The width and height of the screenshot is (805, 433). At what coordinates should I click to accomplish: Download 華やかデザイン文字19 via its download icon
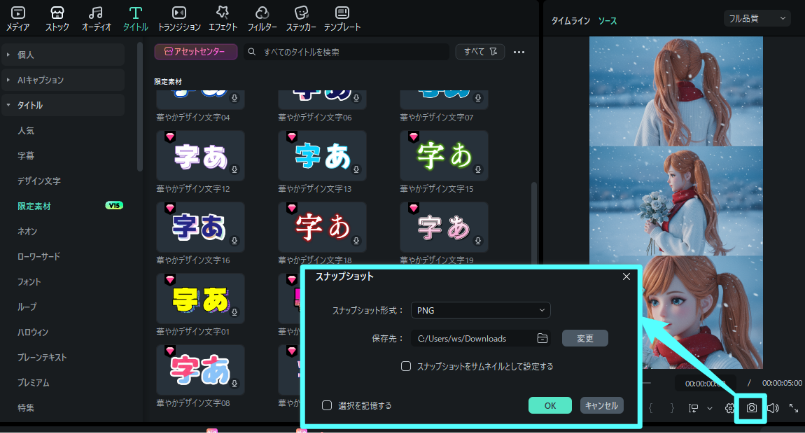coord(478,241)
